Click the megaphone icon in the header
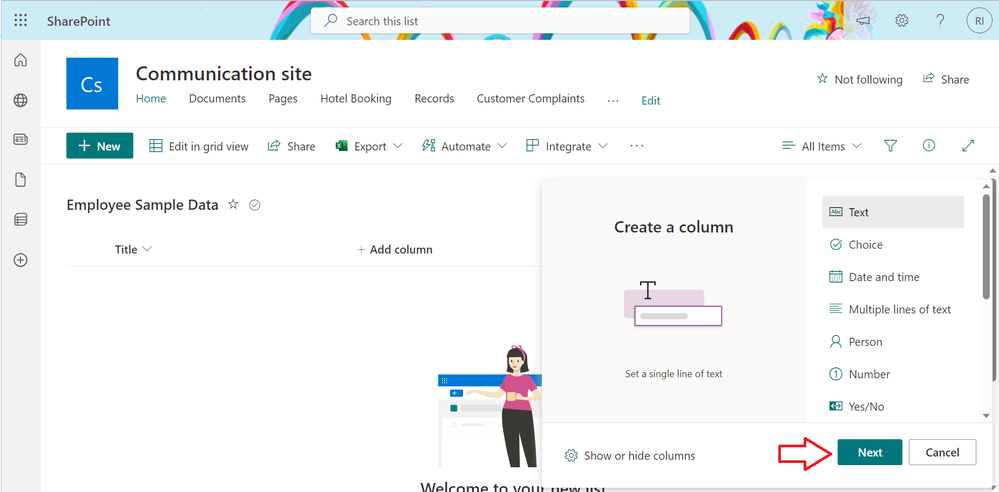 pos(863,20)
